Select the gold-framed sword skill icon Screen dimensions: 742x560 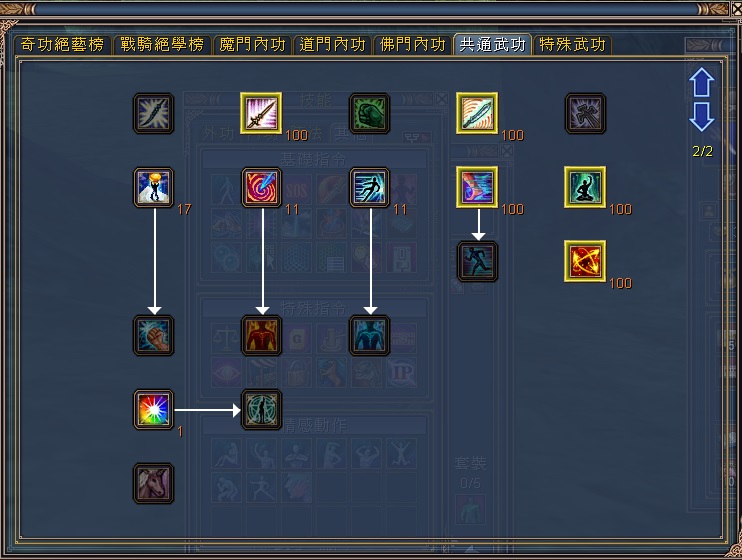tap(261, 113)
